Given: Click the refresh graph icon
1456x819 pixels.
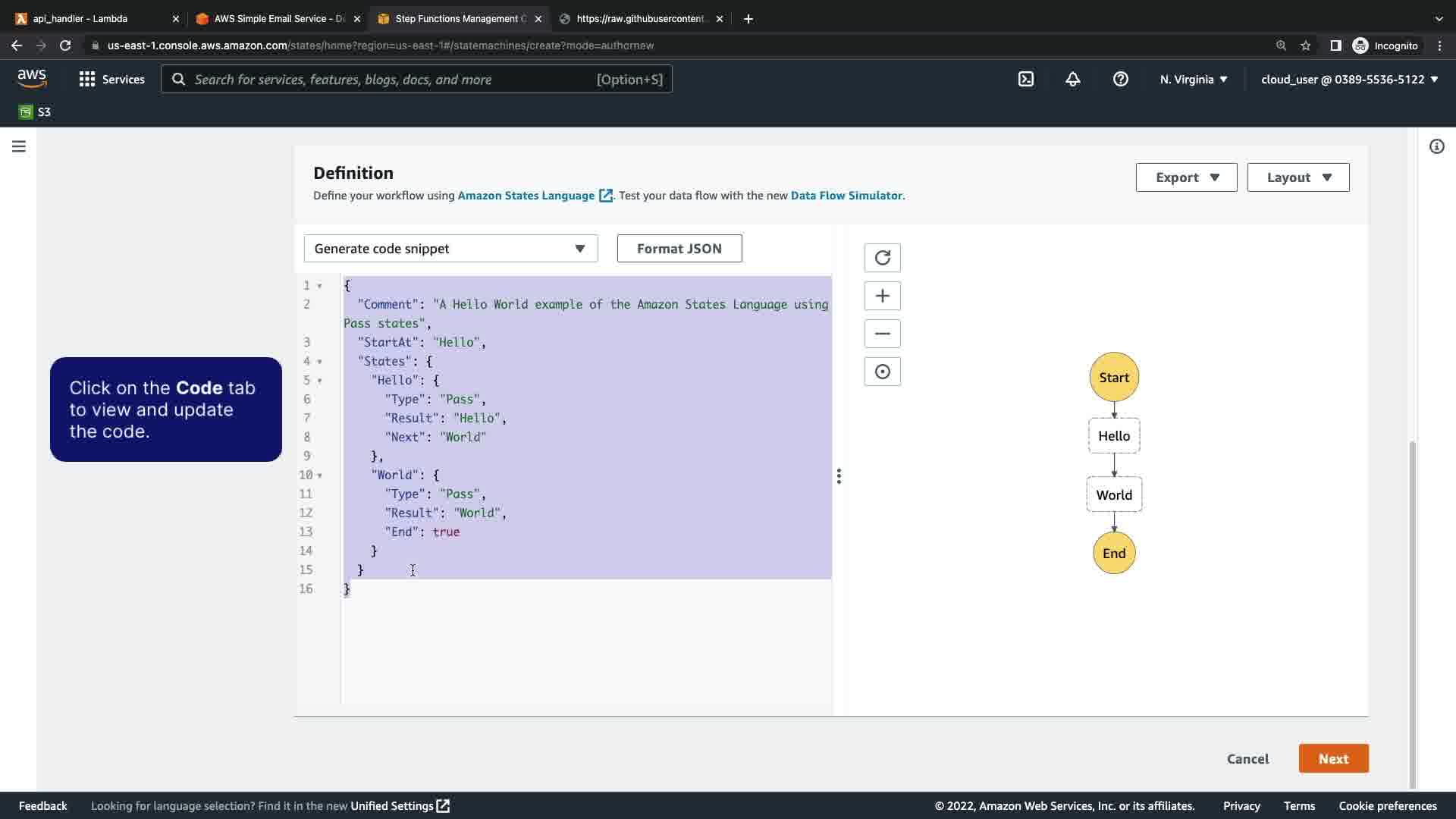Looking at the screenshot, I should (882, 258).
